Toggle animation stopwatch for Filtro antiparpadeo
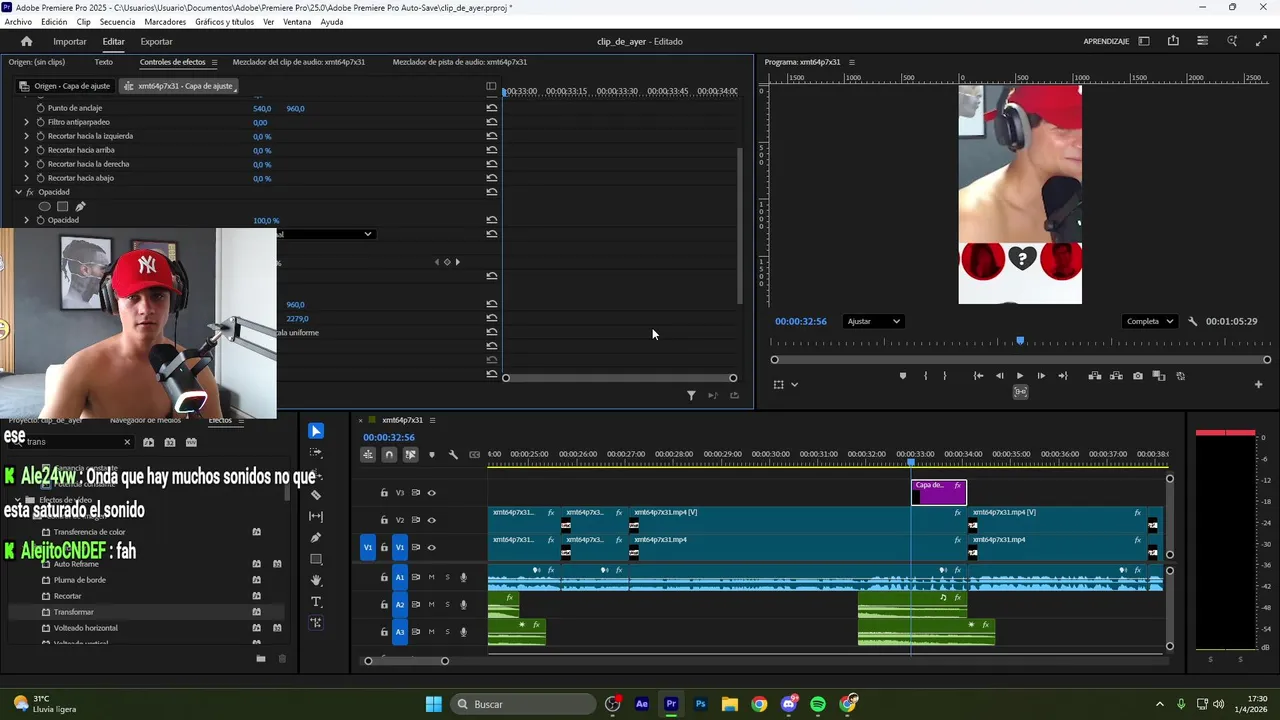The height and width of the screenshot is (720, 1280). [x=41, y=122]
